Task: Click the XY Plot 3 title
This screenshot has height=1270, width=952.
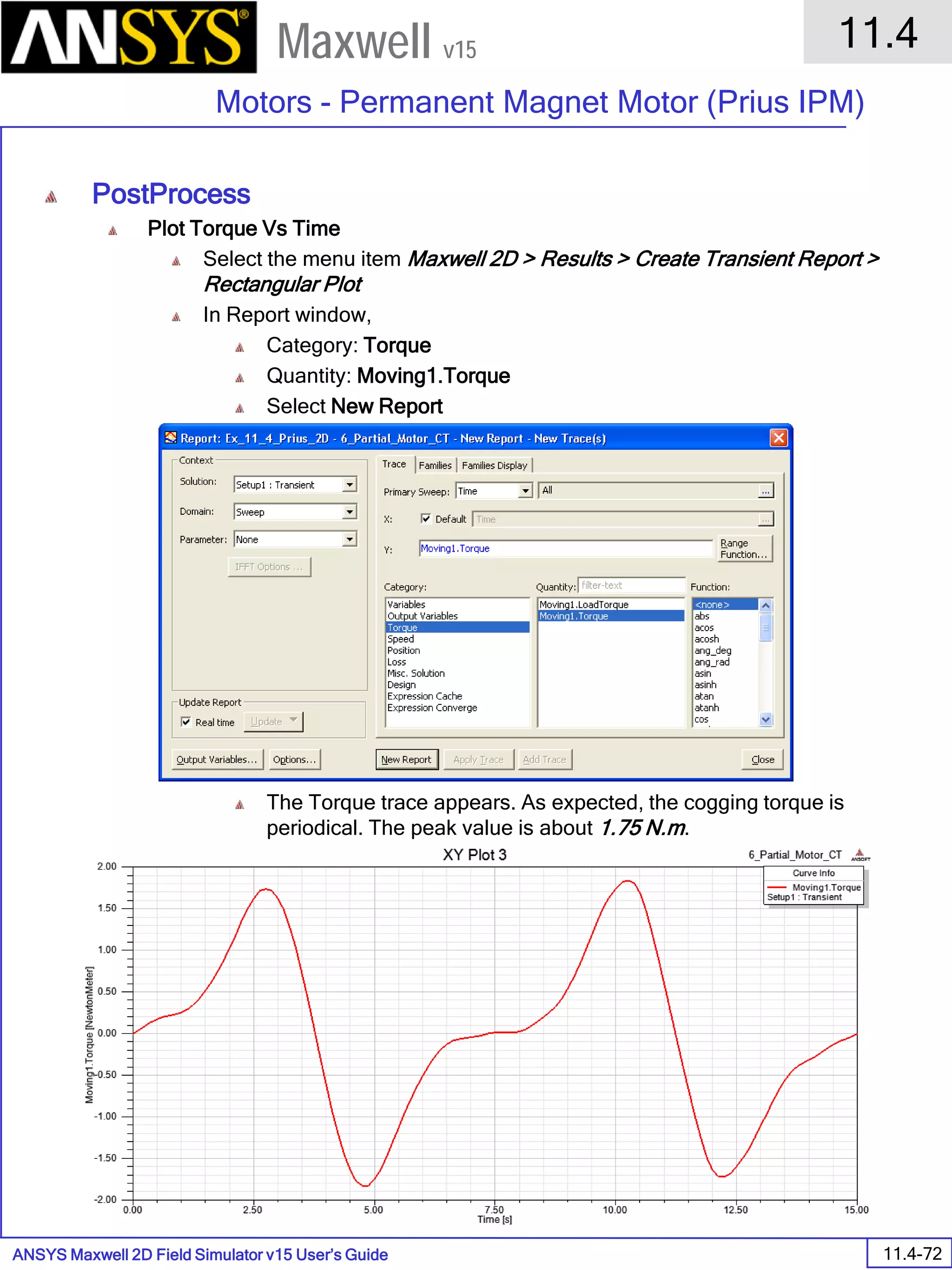Action: (x=475, y=855)
